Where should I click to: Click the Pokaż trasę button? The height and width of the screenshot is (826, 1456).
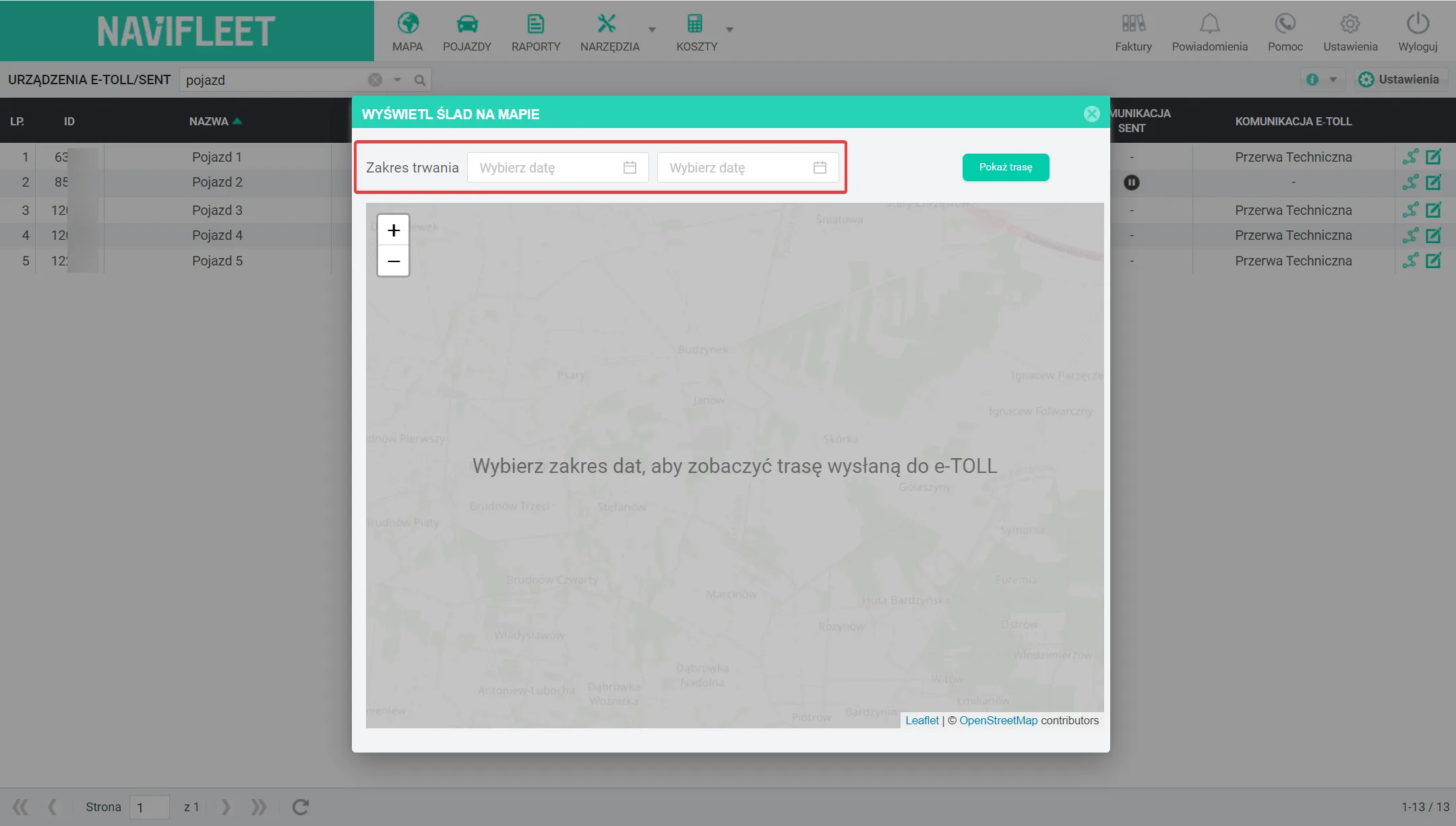1006,167
